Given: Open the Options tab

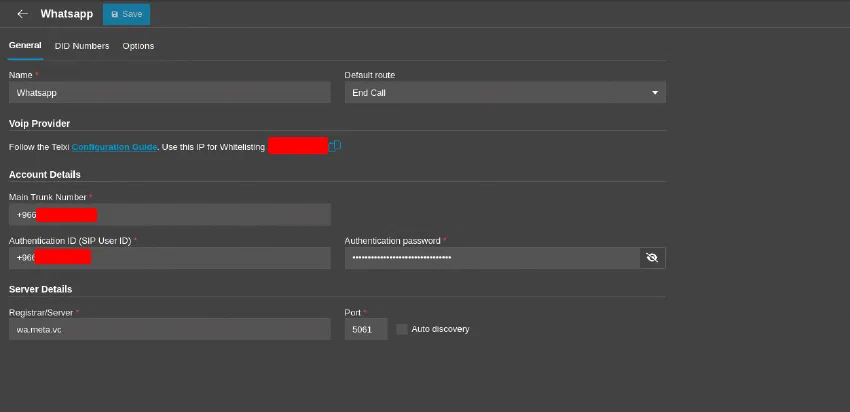Looking at the screenshot, I should click(x=138, y=46).
